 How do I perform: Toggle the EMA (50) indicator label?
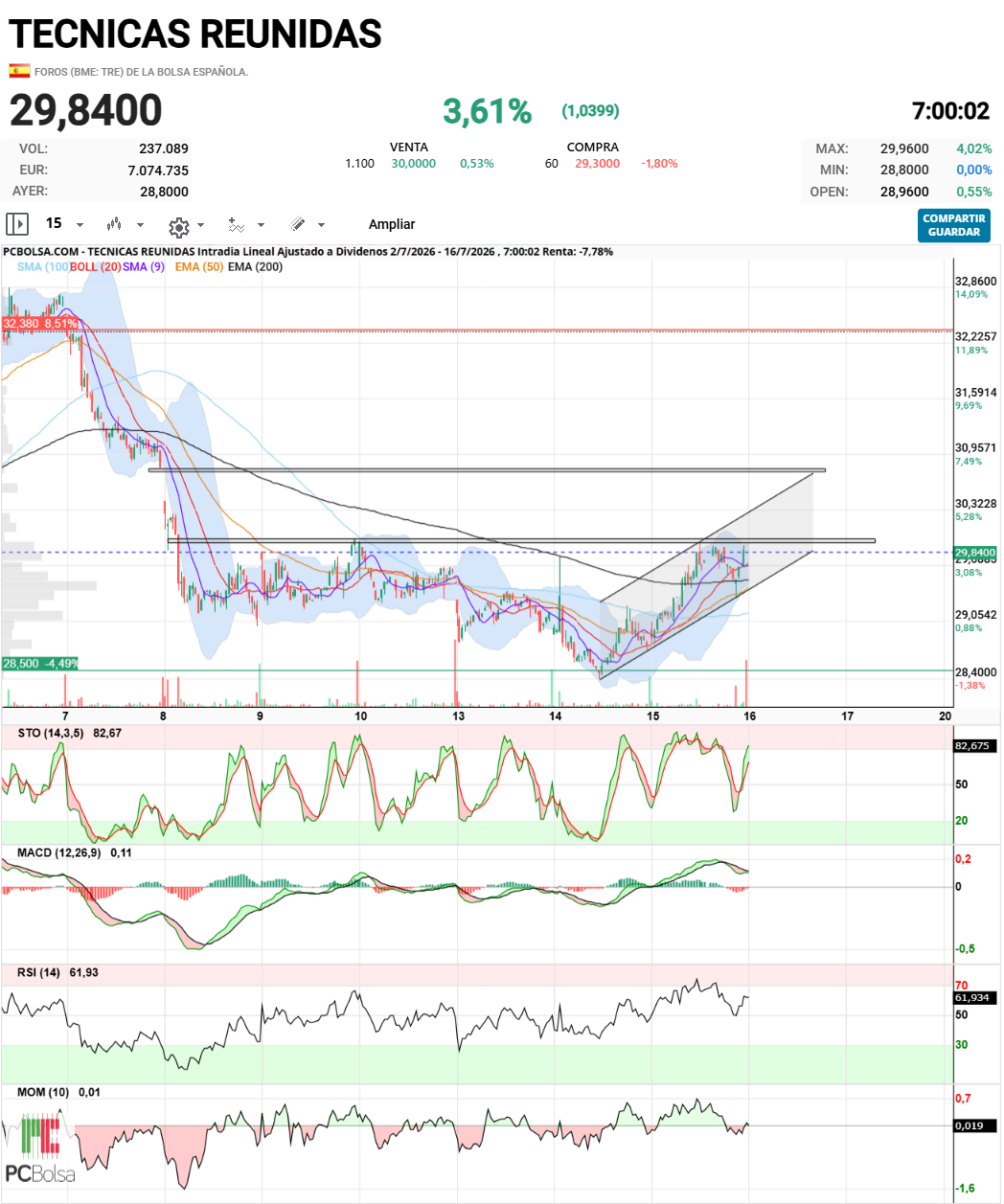pyautogui.click(x=199, y=266)
